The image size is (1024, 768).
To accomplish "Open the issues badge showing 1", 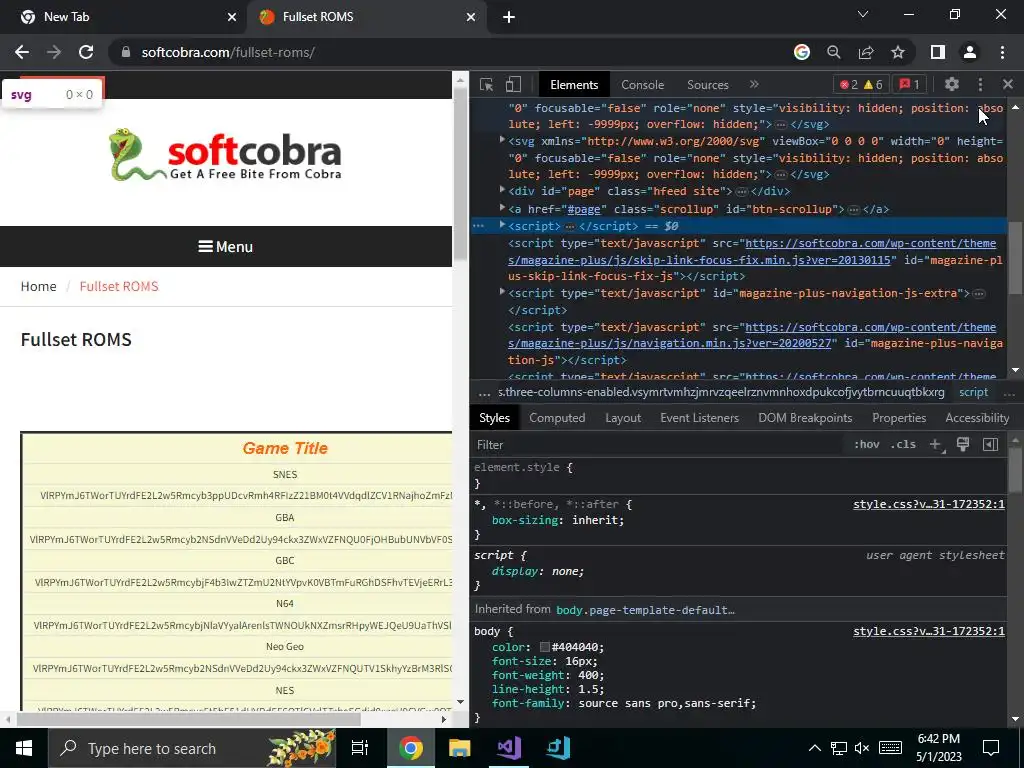I will pos(909,84).
